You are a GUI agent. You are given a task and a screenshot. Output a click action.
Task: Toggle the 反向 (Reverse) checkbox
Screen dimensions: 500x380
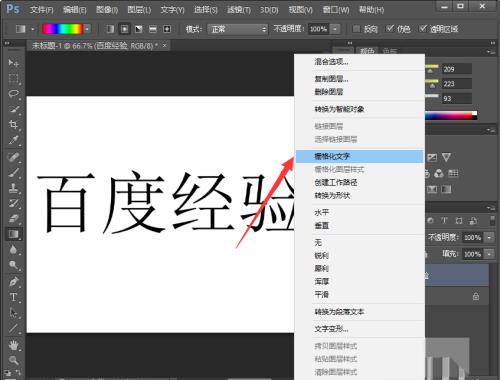[356, 29]
